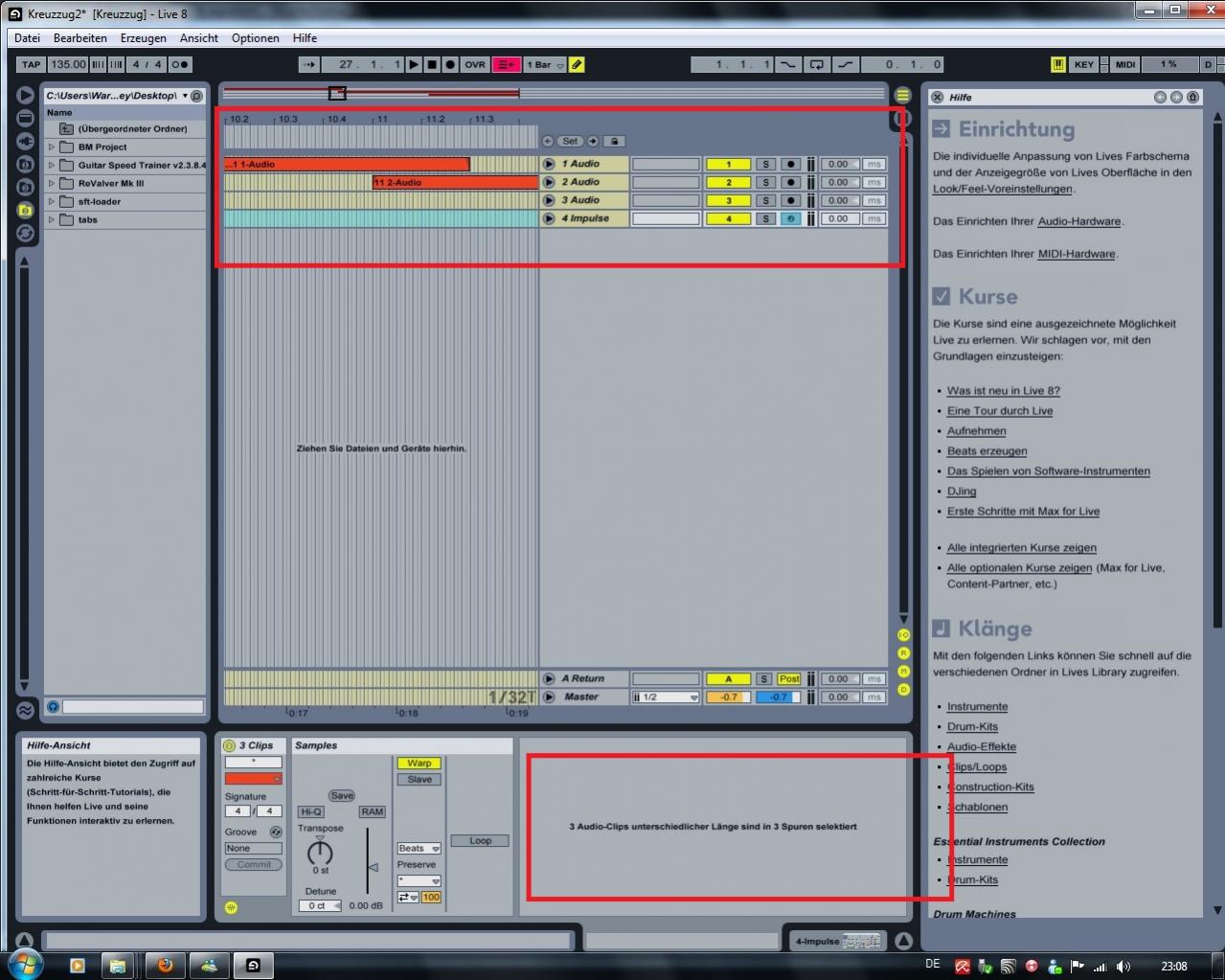Switch between Session and Arrangement view
The width and height of the screenshot is (1225, 980).
click(x=902, y=95)
